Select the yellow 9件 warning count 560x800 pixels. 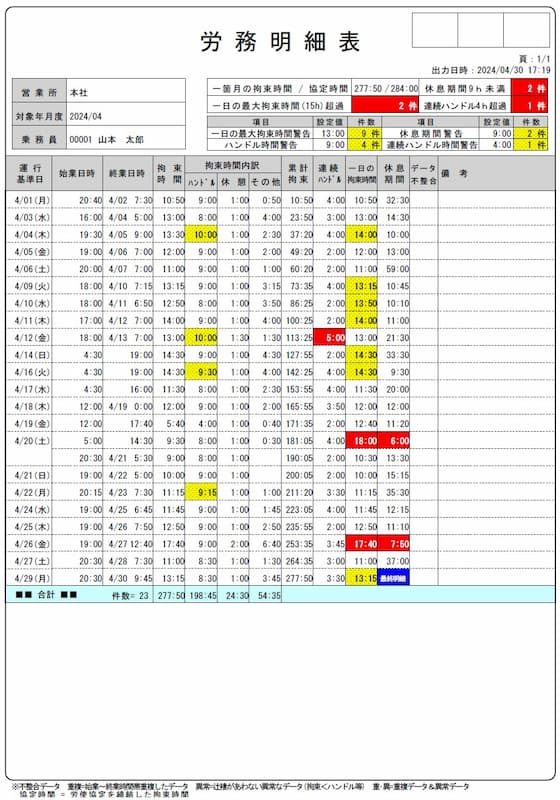(x=364, y=133)
